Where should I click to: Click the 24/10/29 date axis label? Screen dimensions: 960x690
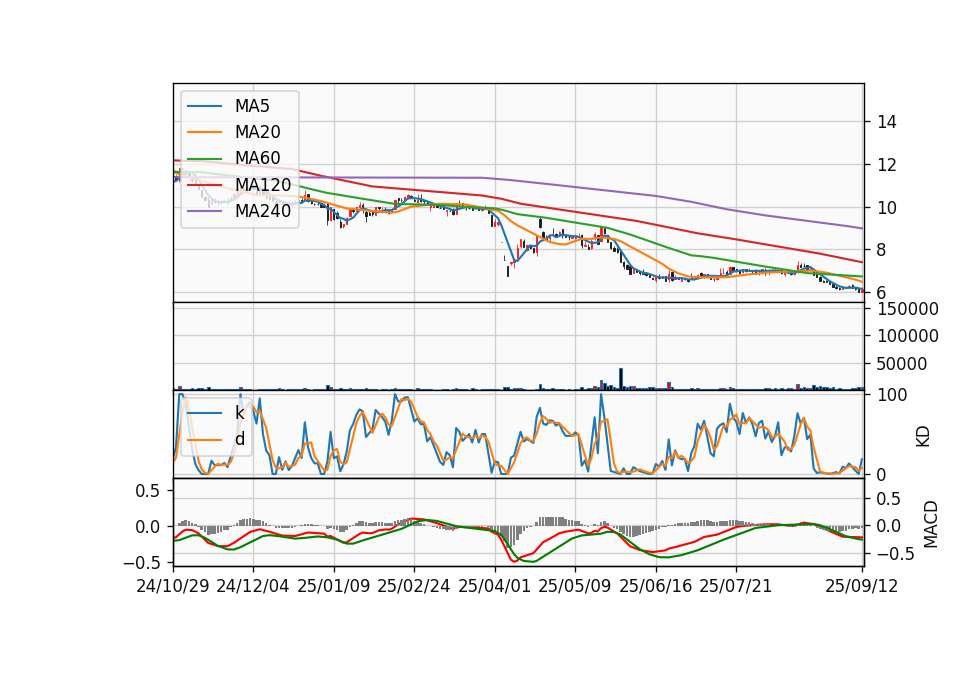(x=173, y=586)
